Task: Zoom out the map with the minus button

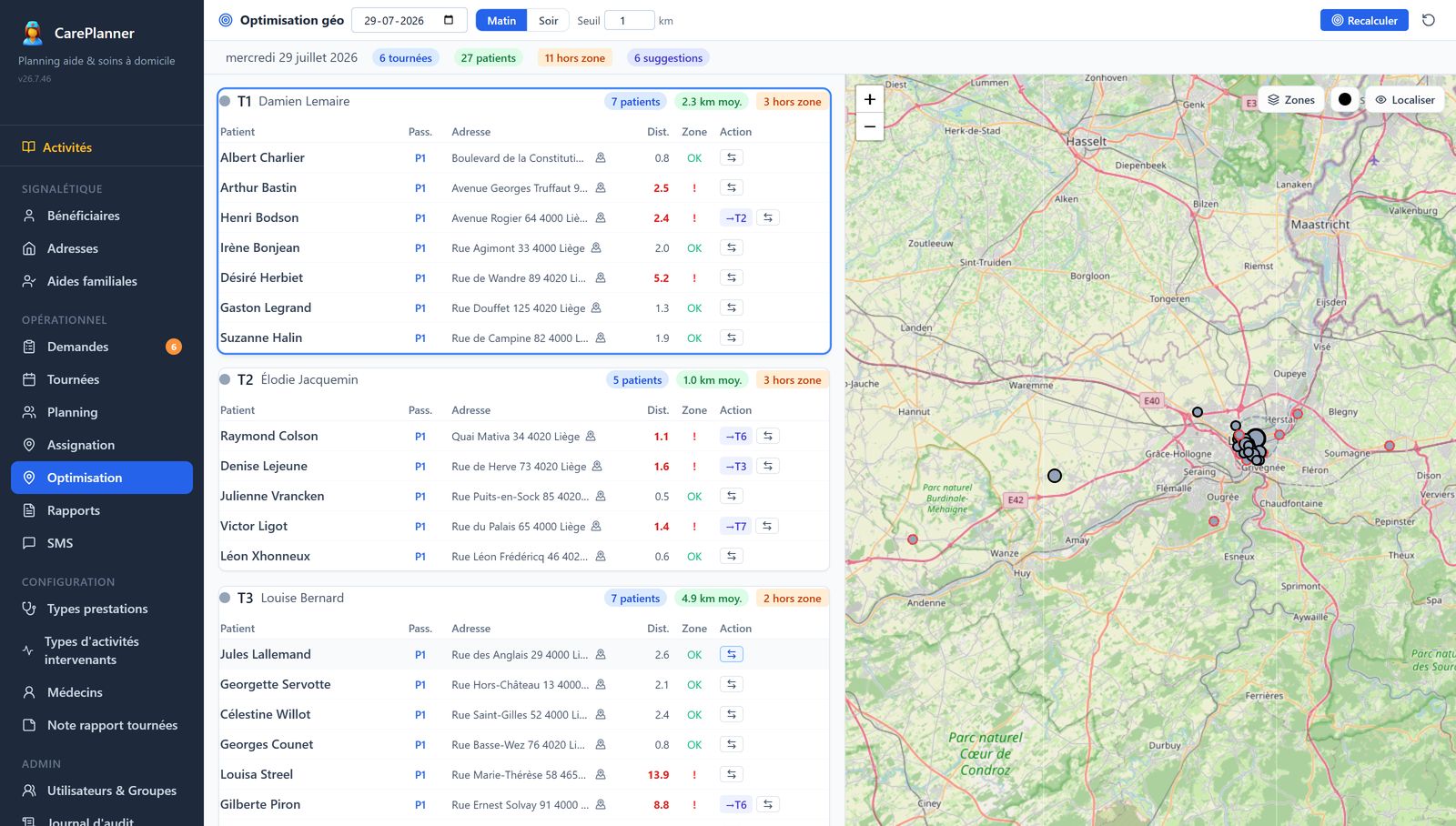Action: 870,126
